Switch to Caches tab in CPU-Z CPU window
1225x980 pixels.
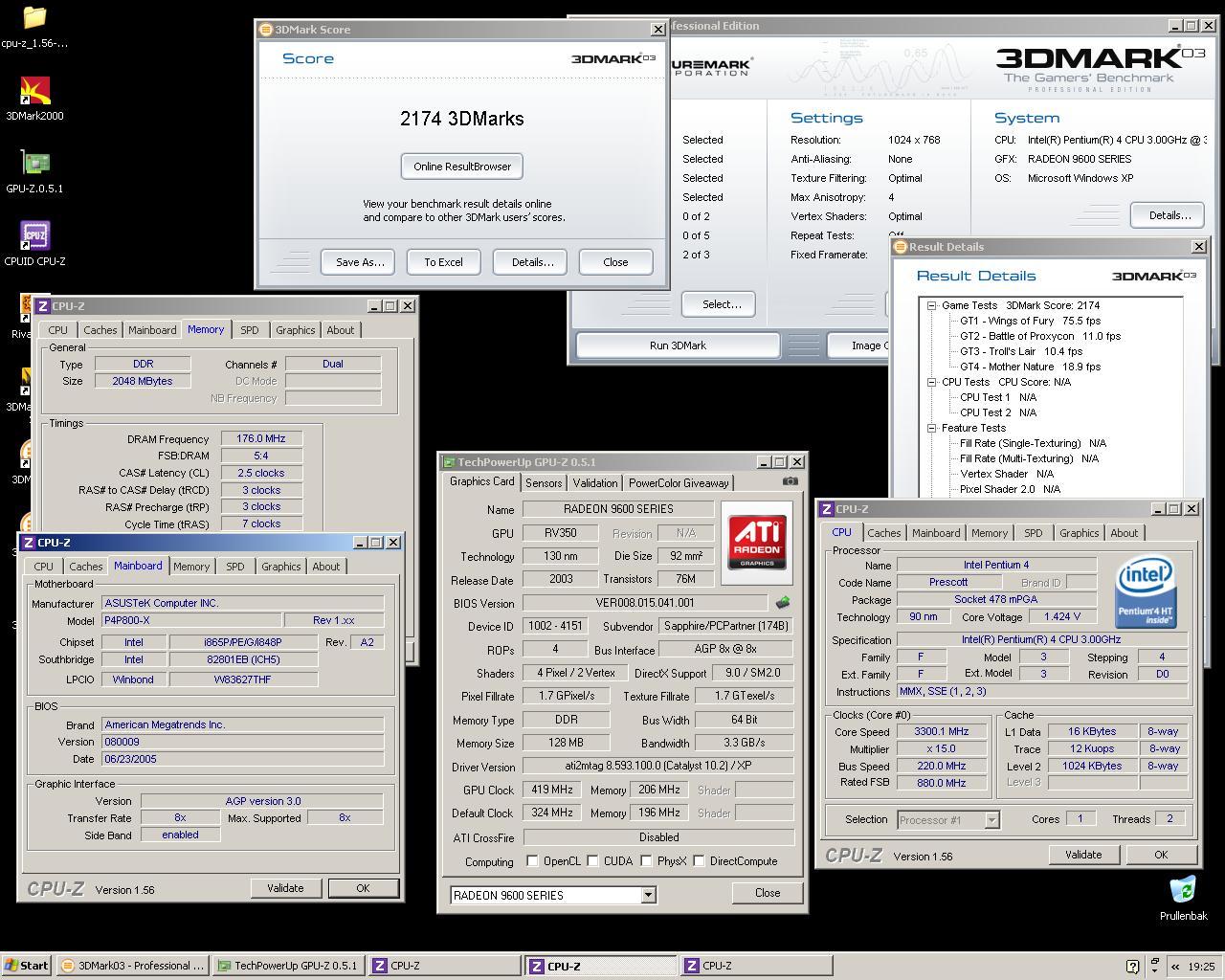pos(884,533)
